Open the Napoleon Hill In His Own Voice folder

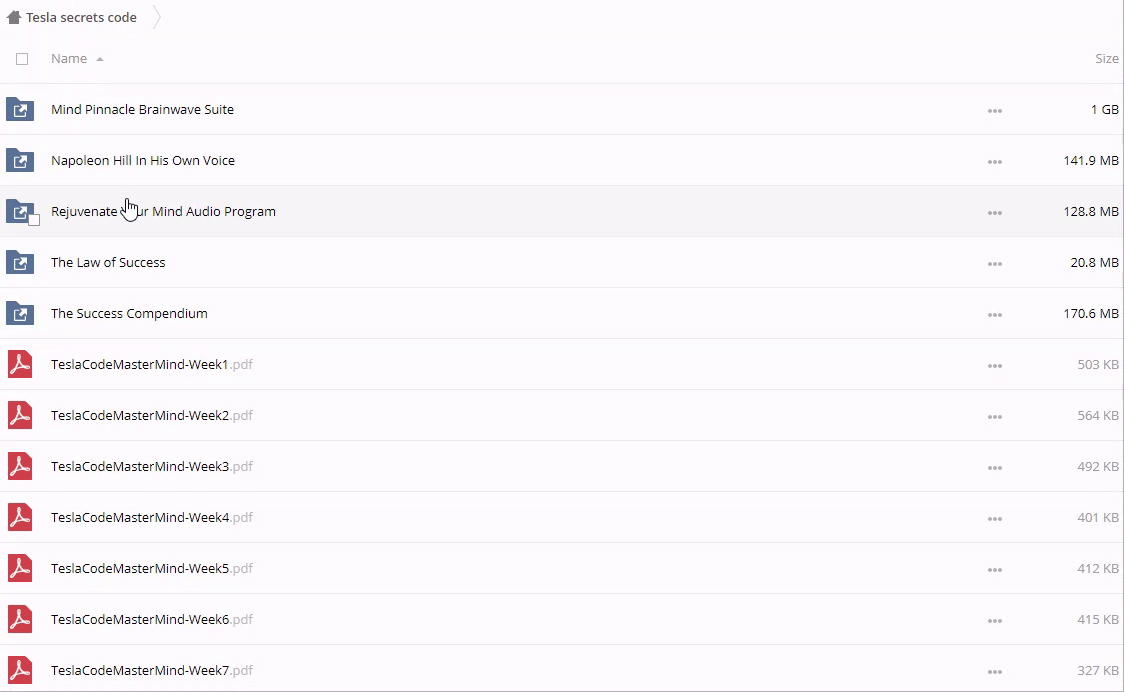coord(143,160)
